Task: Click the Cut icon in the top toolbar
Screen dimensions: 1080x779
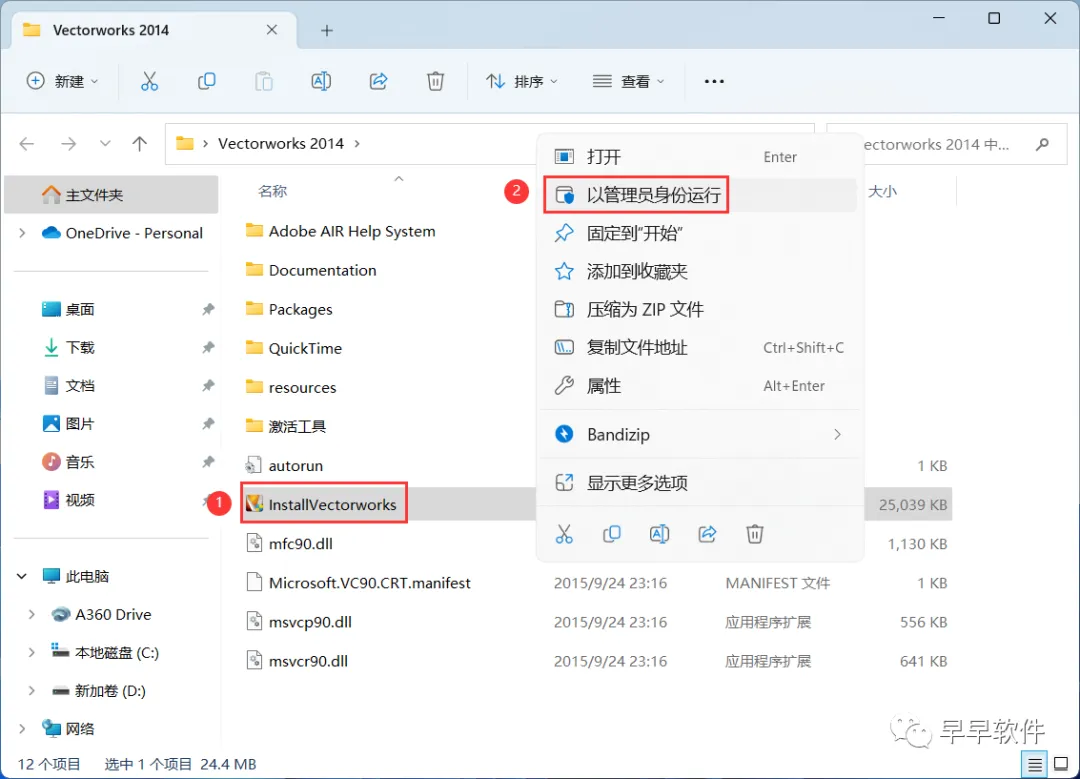Action: point(149,81)
